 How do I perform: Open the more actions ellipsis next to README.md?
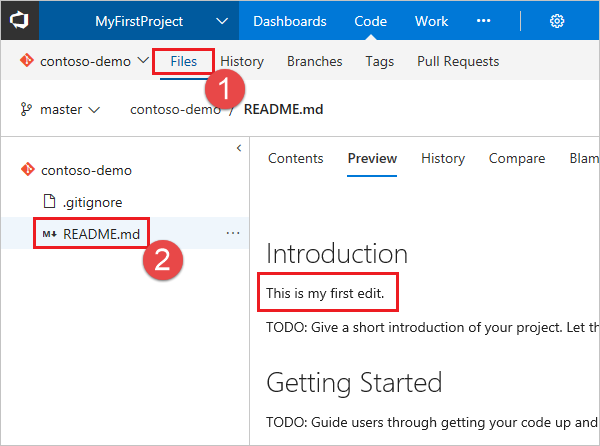[233, 234]
